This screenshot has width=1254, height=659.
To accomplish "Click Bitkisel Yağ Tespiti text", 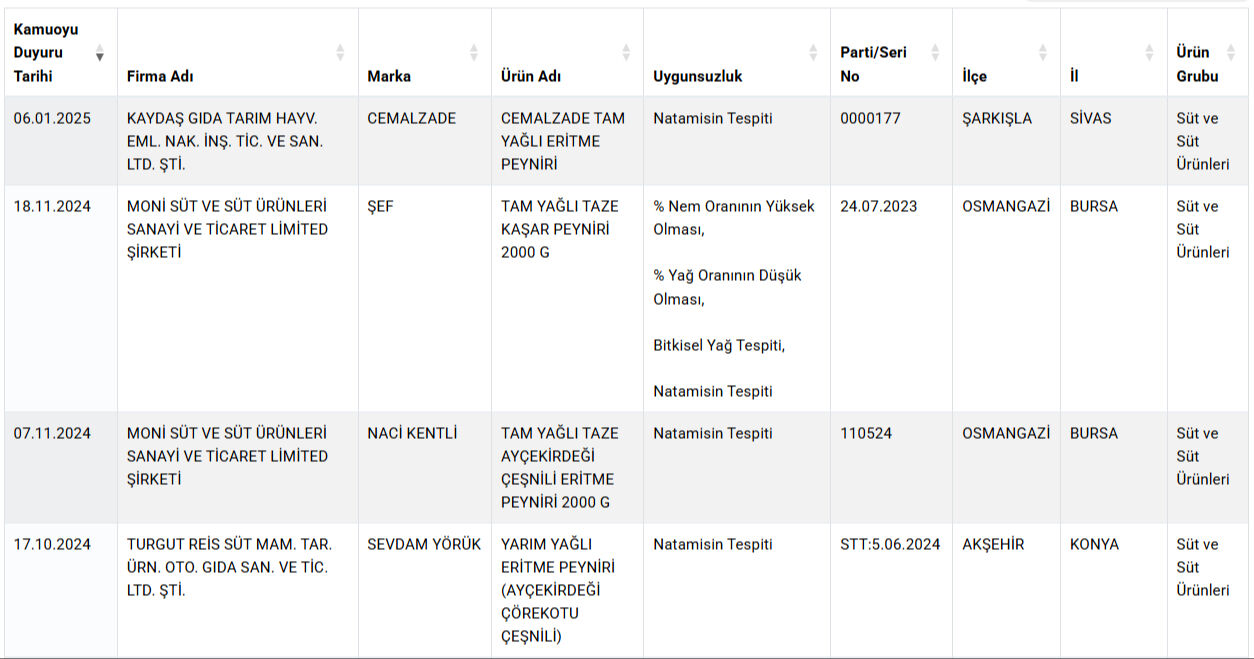I will [x=719, y=345].
